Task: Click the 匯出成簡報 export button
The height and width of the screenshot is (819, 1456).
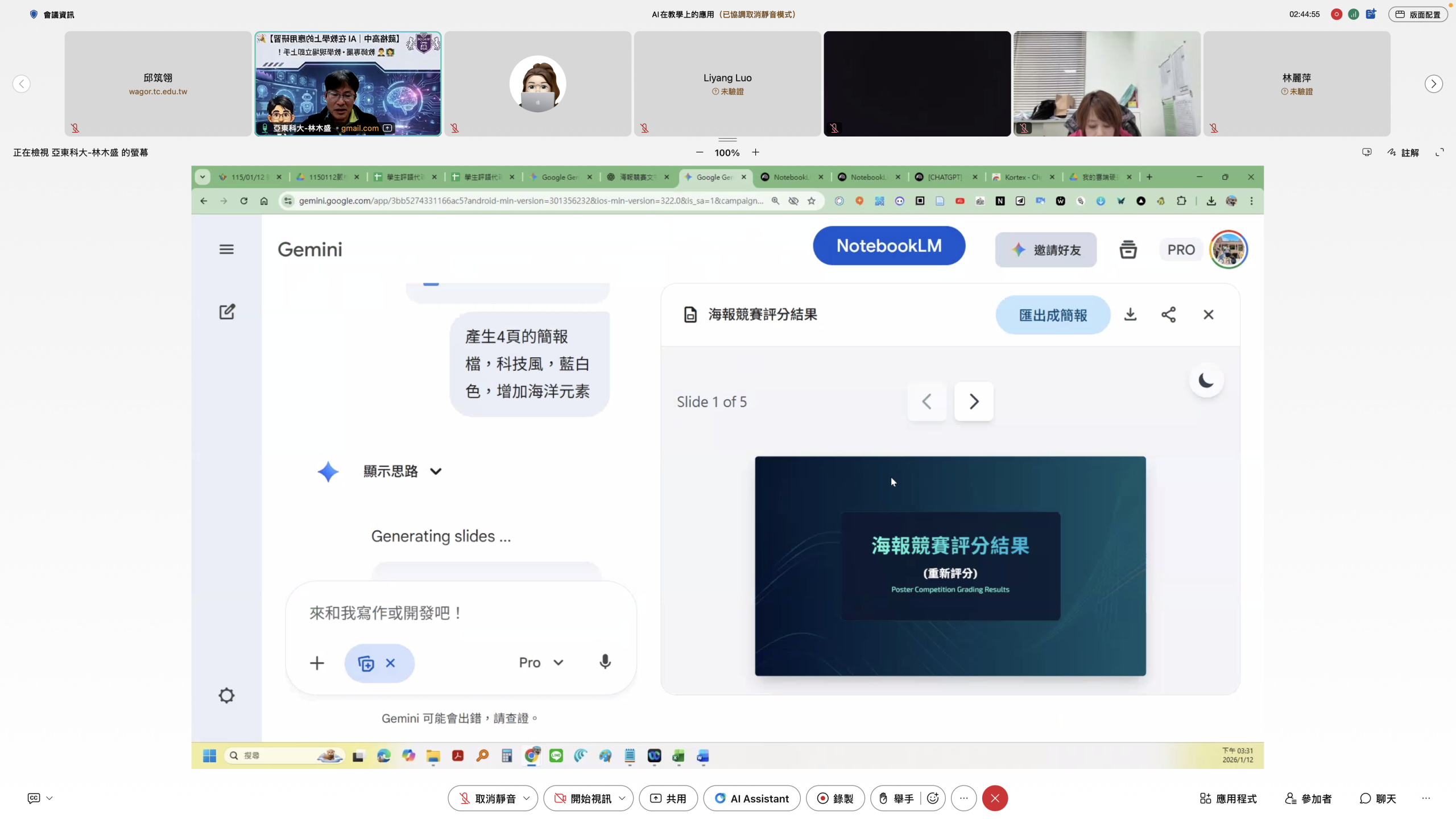Action: coord(1052,315)
